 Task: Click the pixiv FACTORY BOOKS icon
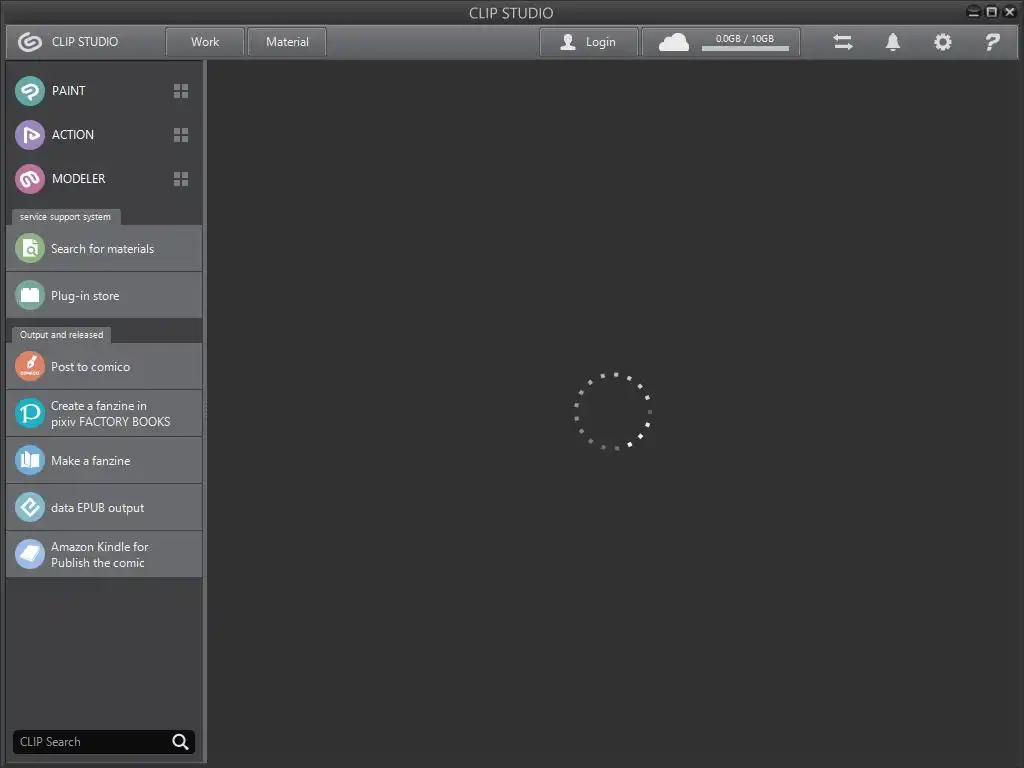30,413
